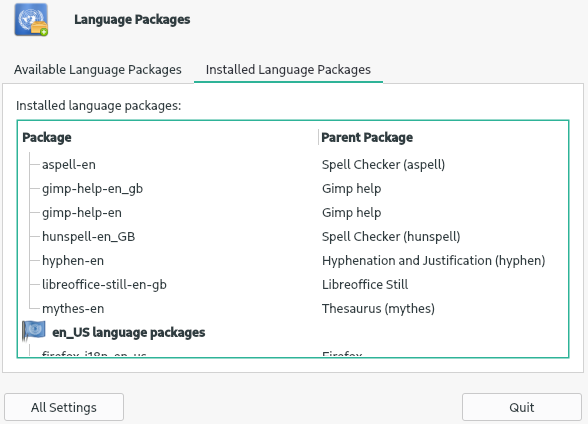This screenshot has width=588, height=424.
Task: Open the Installed Language Packages tab
Action: tap(288, 70)
